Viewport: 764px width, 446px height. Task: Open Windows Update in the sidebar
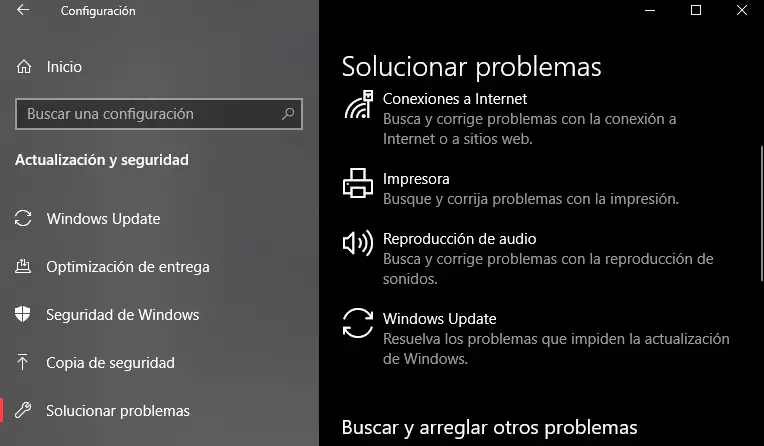[x=103, y=219]
